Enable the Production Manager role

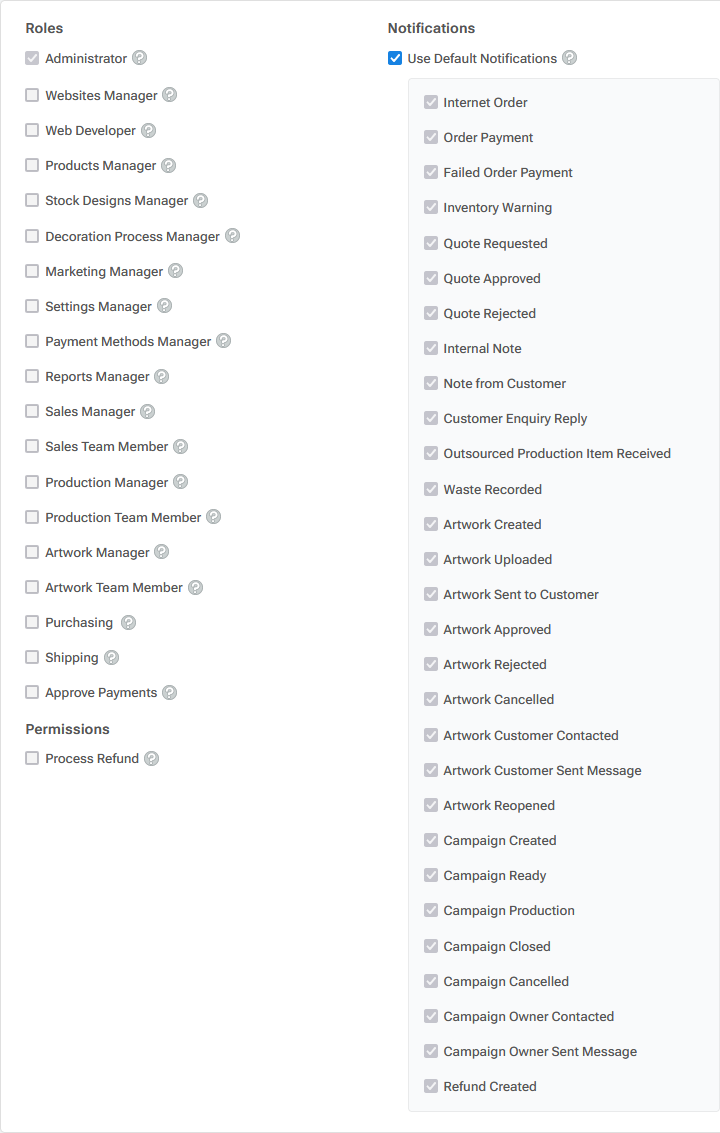pyautogui.click(x=31, y=481)
